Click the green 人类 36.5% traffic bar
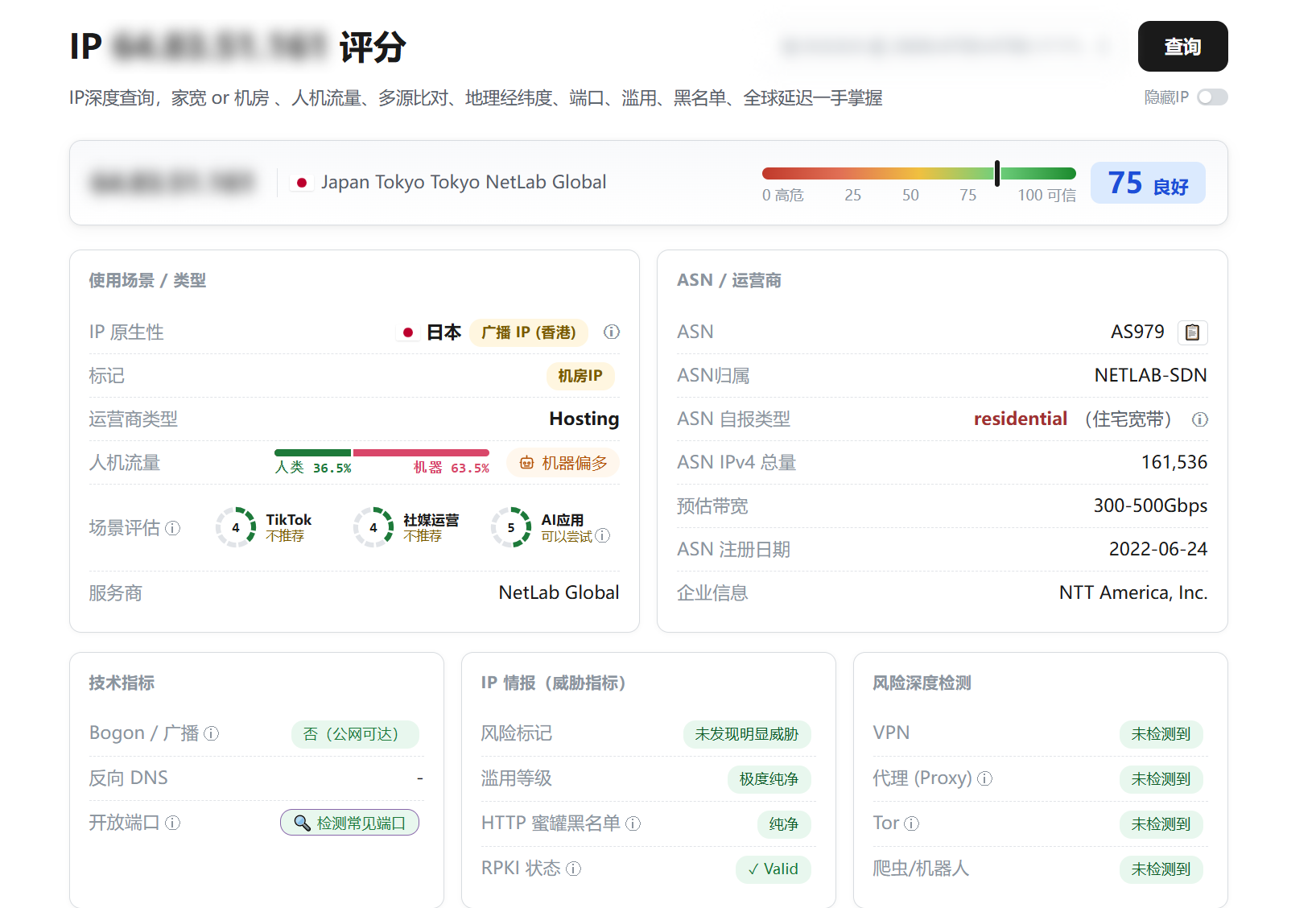Image resolution: width=1316 pixels, height=908 pixels. point(312,453)
